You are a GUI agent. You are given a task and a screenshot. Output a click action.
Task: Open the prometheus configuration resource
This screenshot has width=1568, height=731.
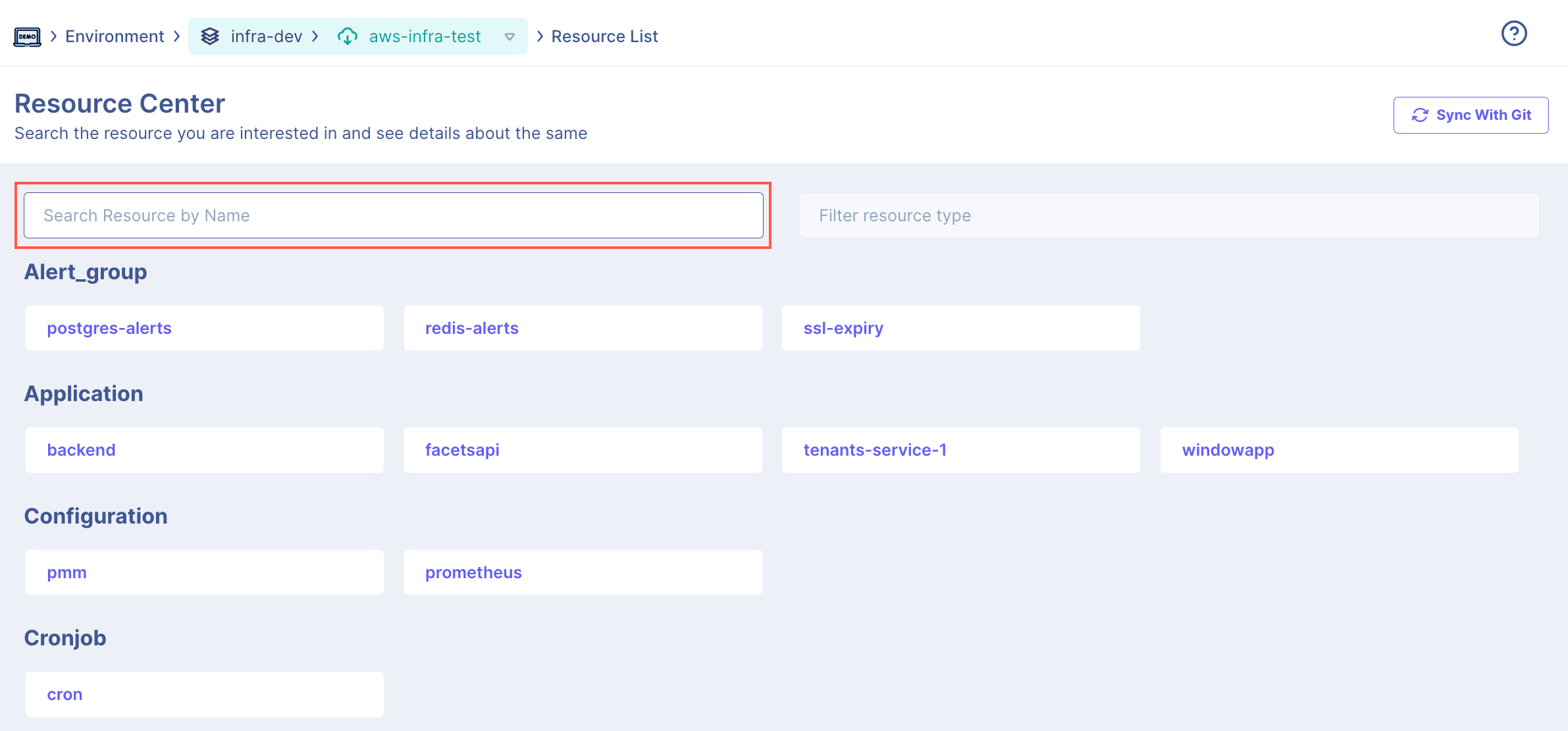(x=583, y=572)
